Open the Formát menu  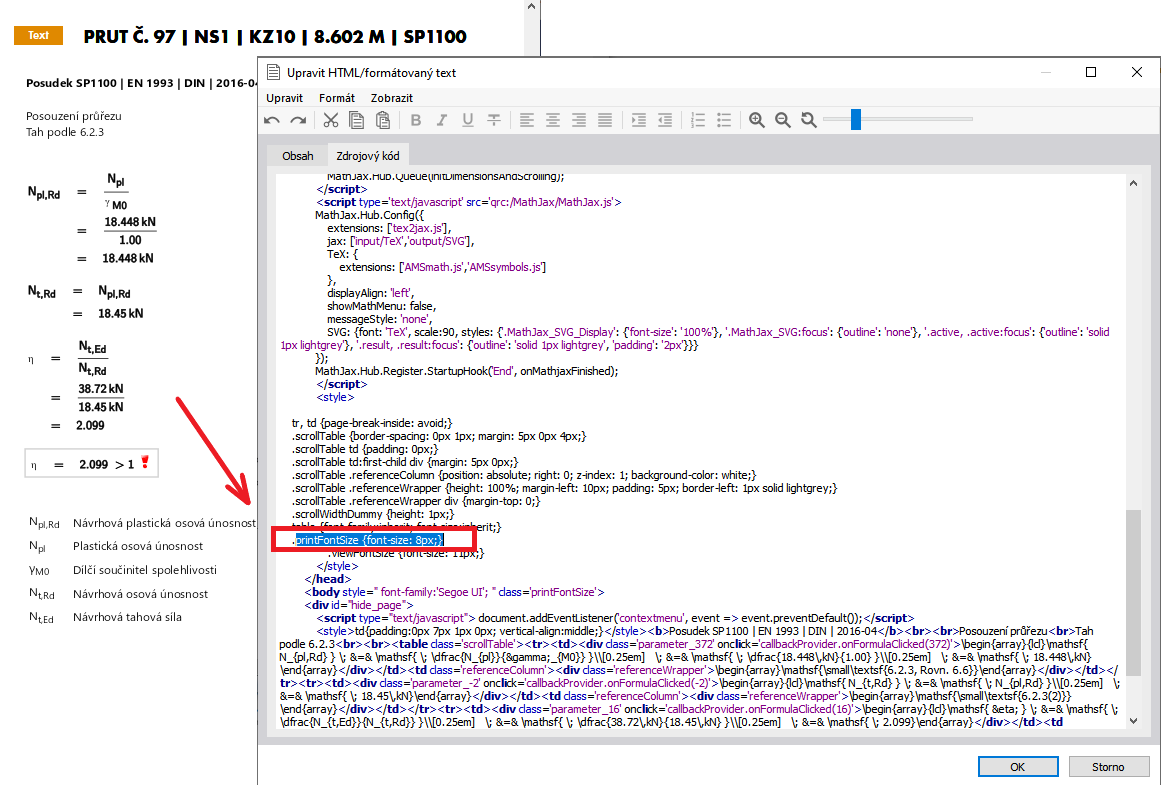pos(337,98)
